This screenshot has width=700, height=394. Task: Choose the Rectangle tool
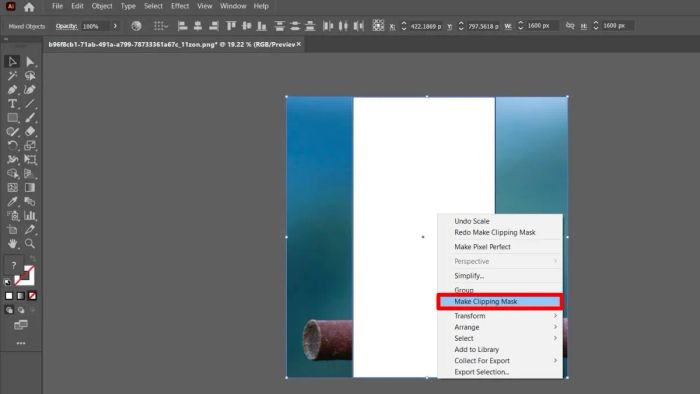click(x=12, y=118)
